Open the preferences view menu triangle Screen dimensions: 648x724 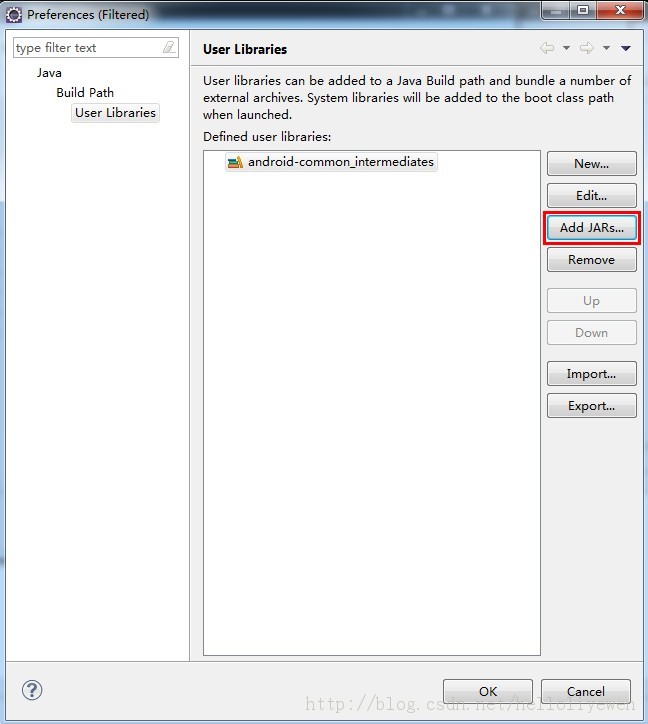point(626,48)
